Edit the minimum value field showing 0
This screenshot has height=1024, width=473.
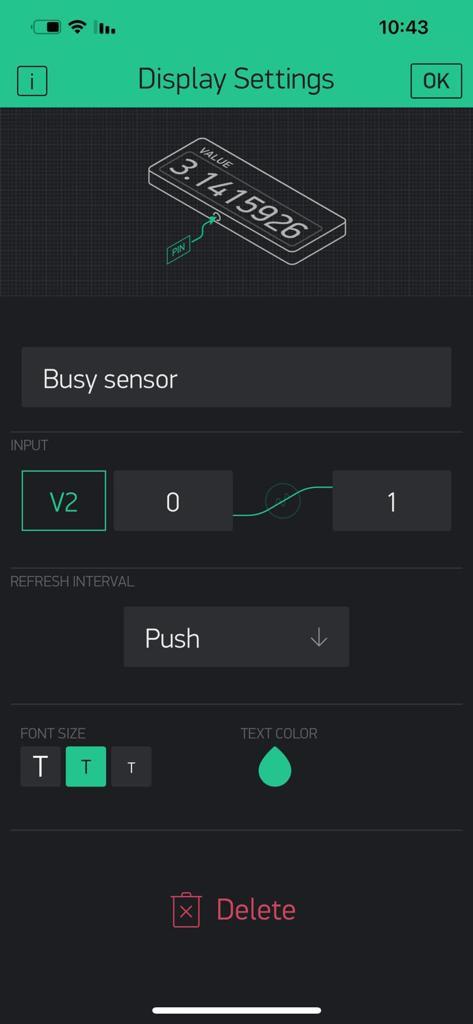173,500
